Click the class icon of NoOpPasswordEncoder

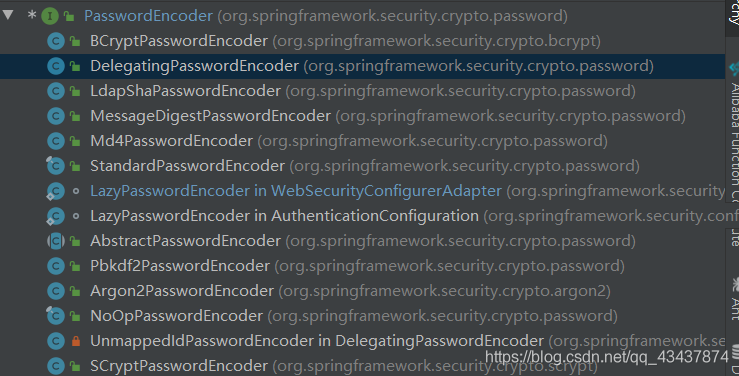click(x=55, y=315)
